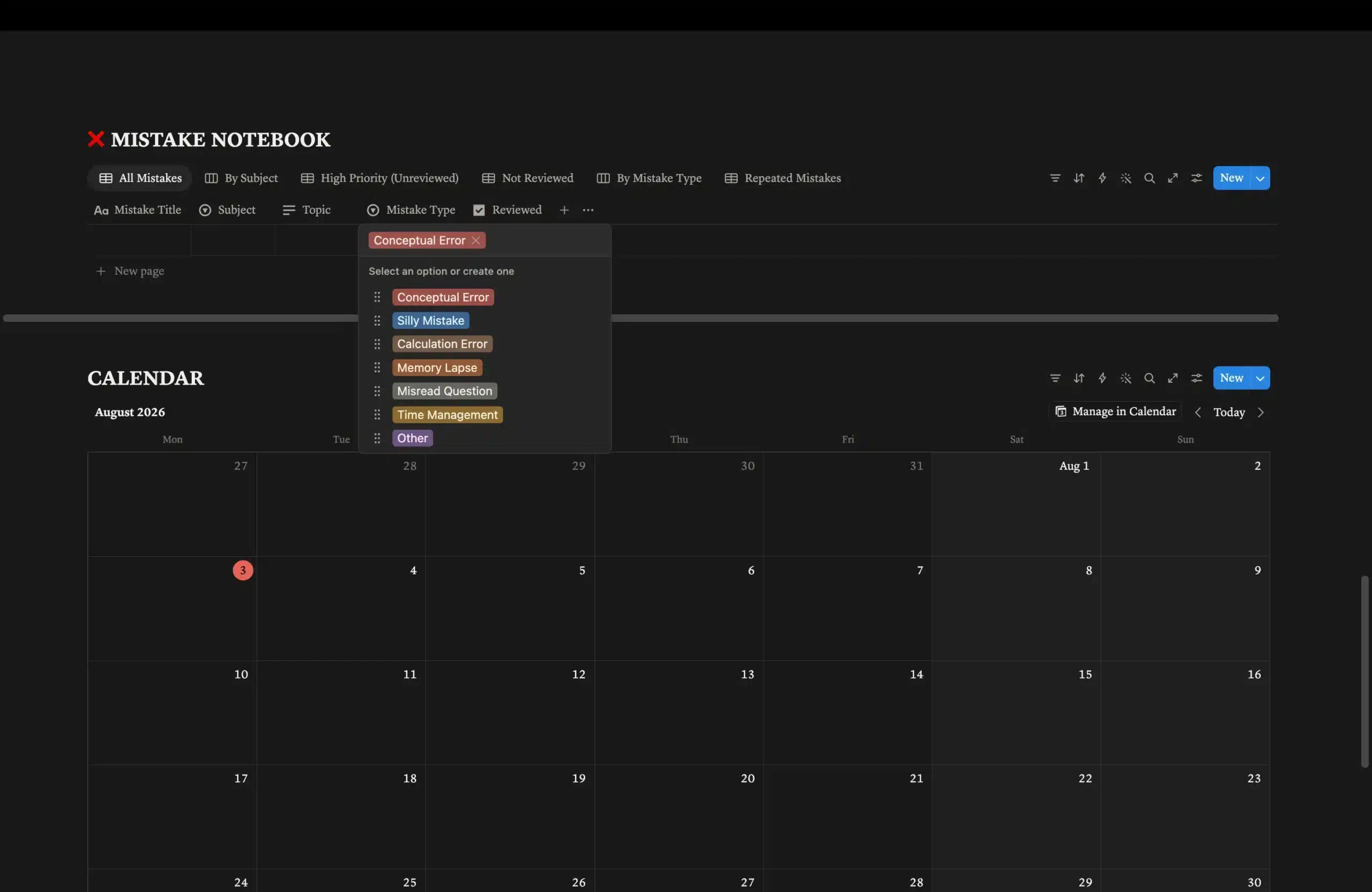The width and height of the screenshot is (1372, 892).
Task: Open automations lightning icon in Calendar toolbar
Action: coord(1102,378)
